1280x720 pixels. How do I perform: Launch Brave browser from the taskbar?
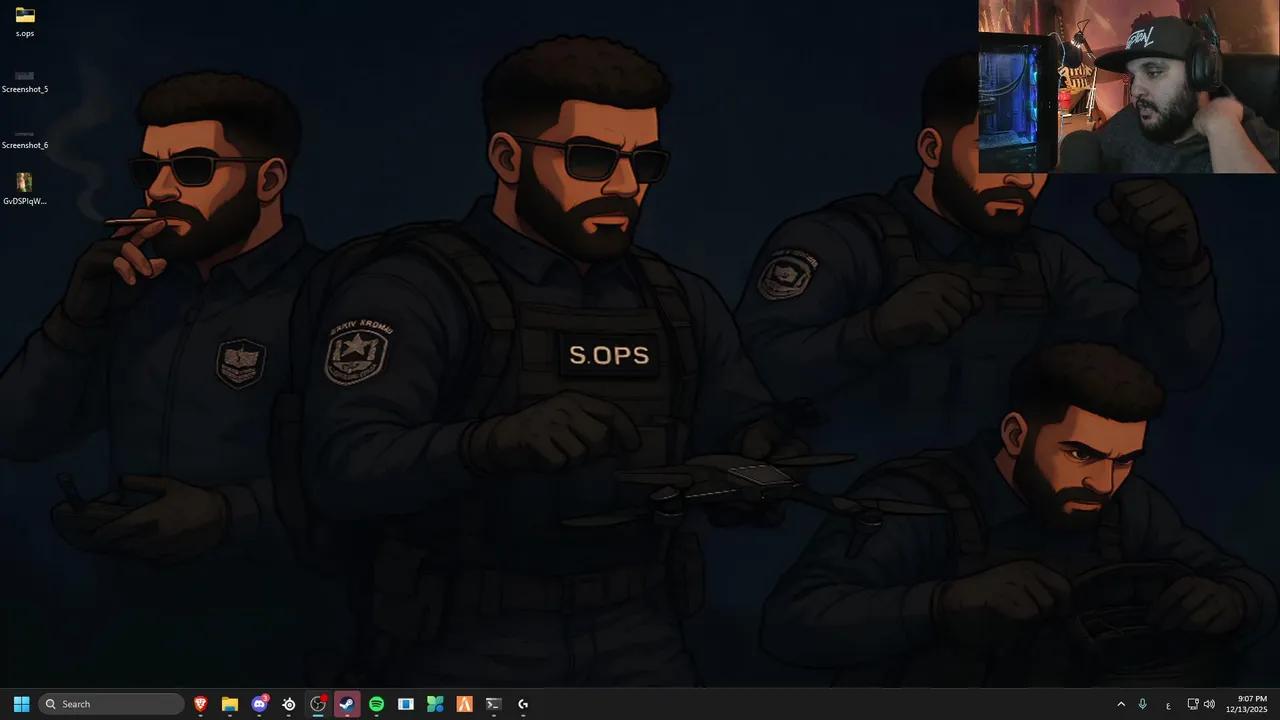point(200,704)
